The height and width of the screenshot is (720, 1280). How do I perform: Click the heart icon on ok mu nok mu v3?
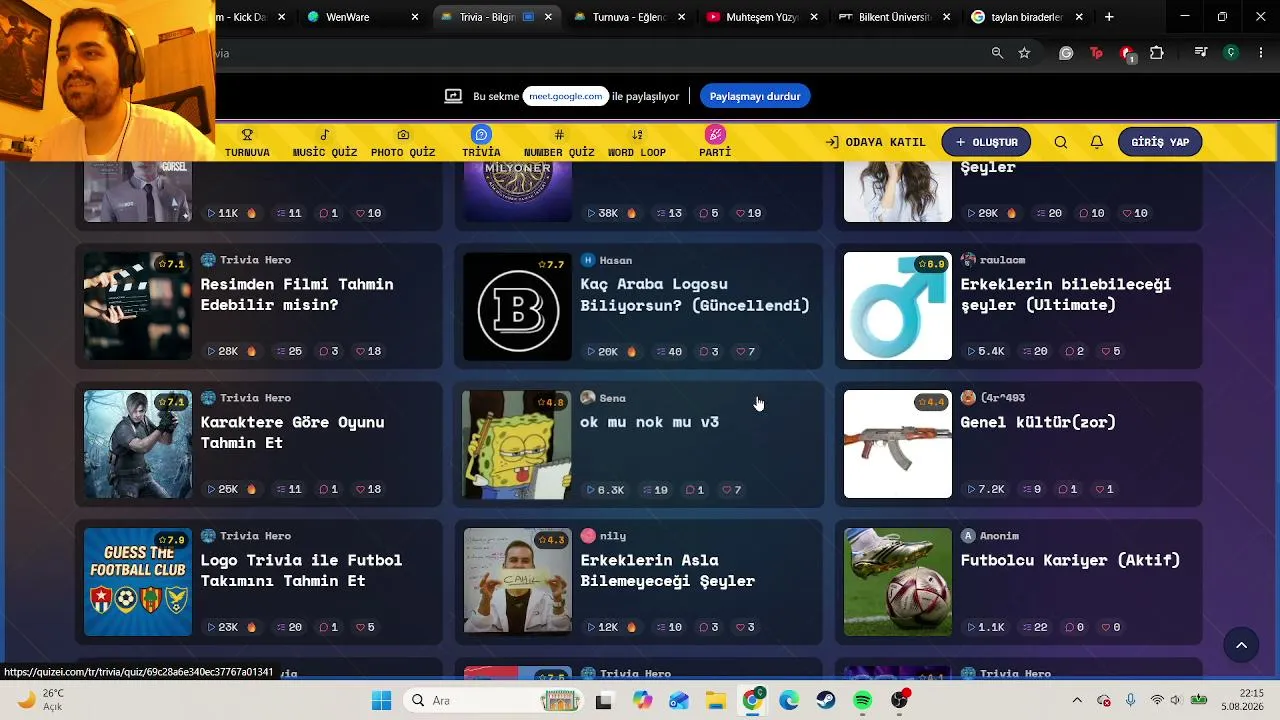726,490
